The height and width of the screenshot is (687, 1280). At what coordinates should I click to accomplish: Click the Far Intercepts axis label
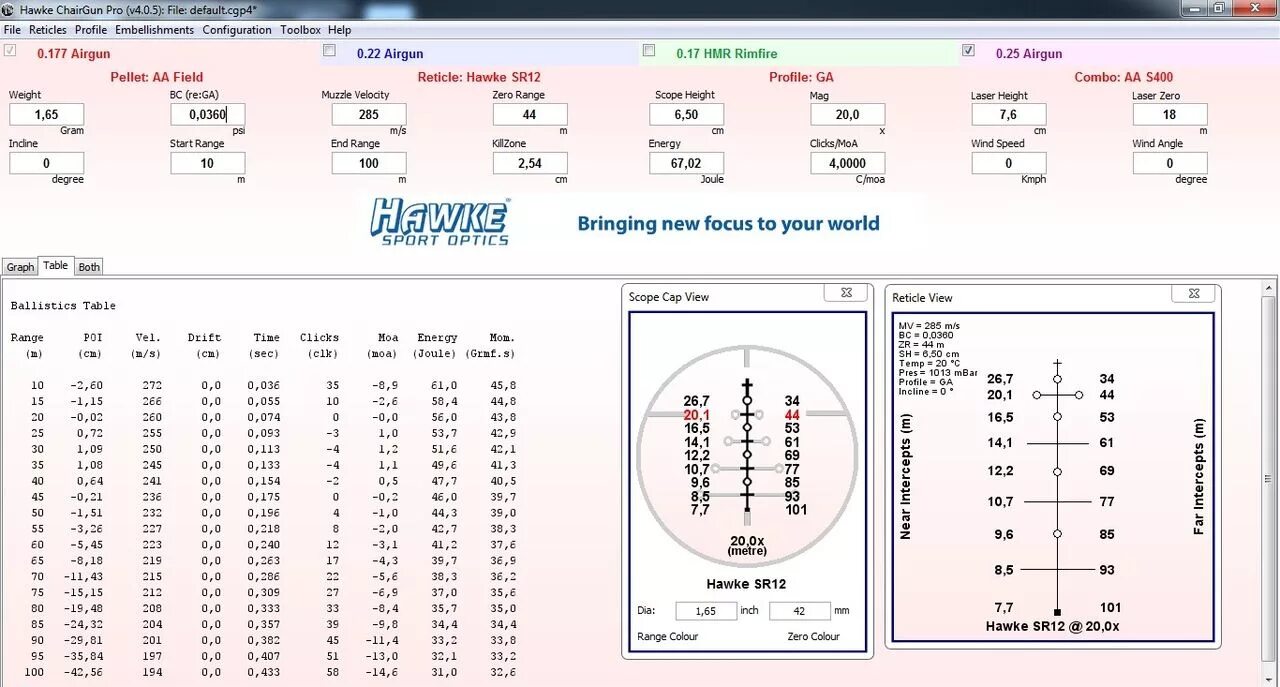click(1199, 477)
